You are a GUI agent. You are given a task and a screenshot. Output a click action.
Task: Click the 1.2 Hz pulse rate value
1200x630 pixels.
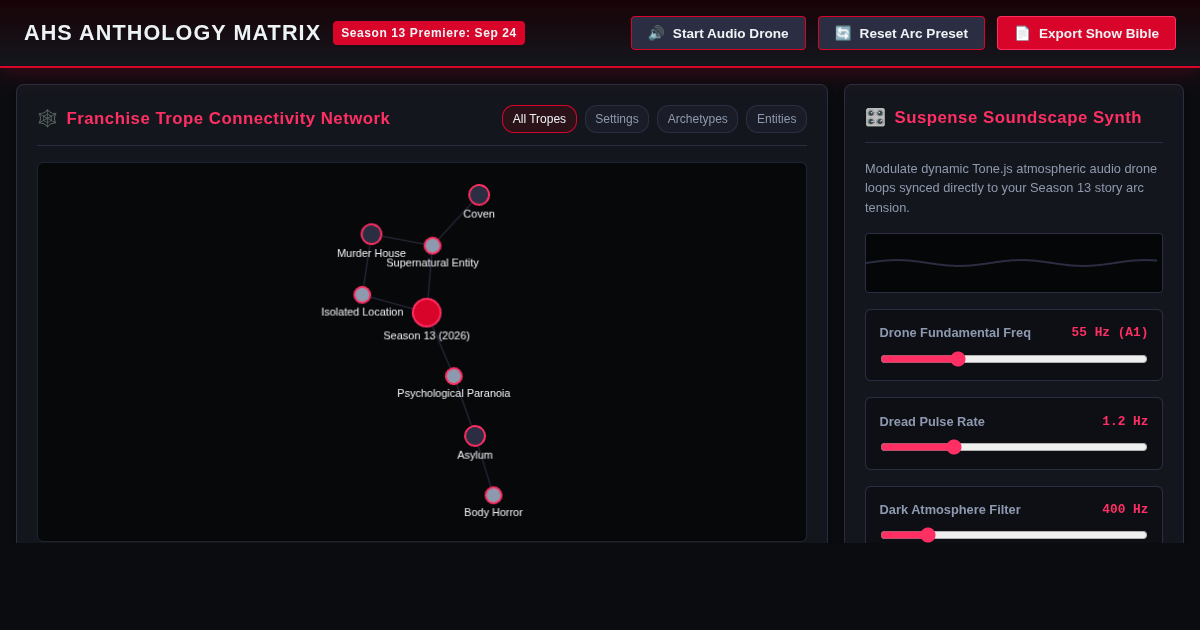[x=1125, y=421]
